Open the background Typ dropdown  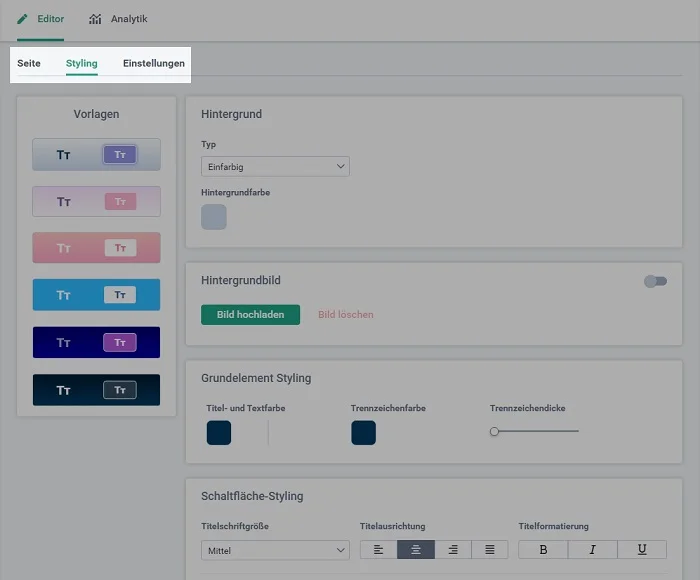[x=275, y=167]
